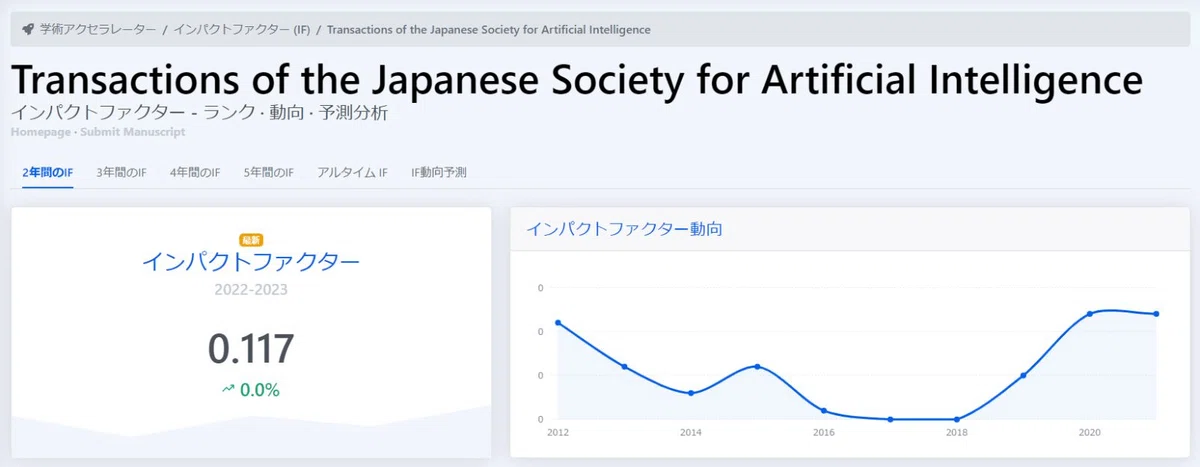This screenshot has height=467, width=1200.
Task: Click the 2014 data point on chart
Action: [691, 393]
